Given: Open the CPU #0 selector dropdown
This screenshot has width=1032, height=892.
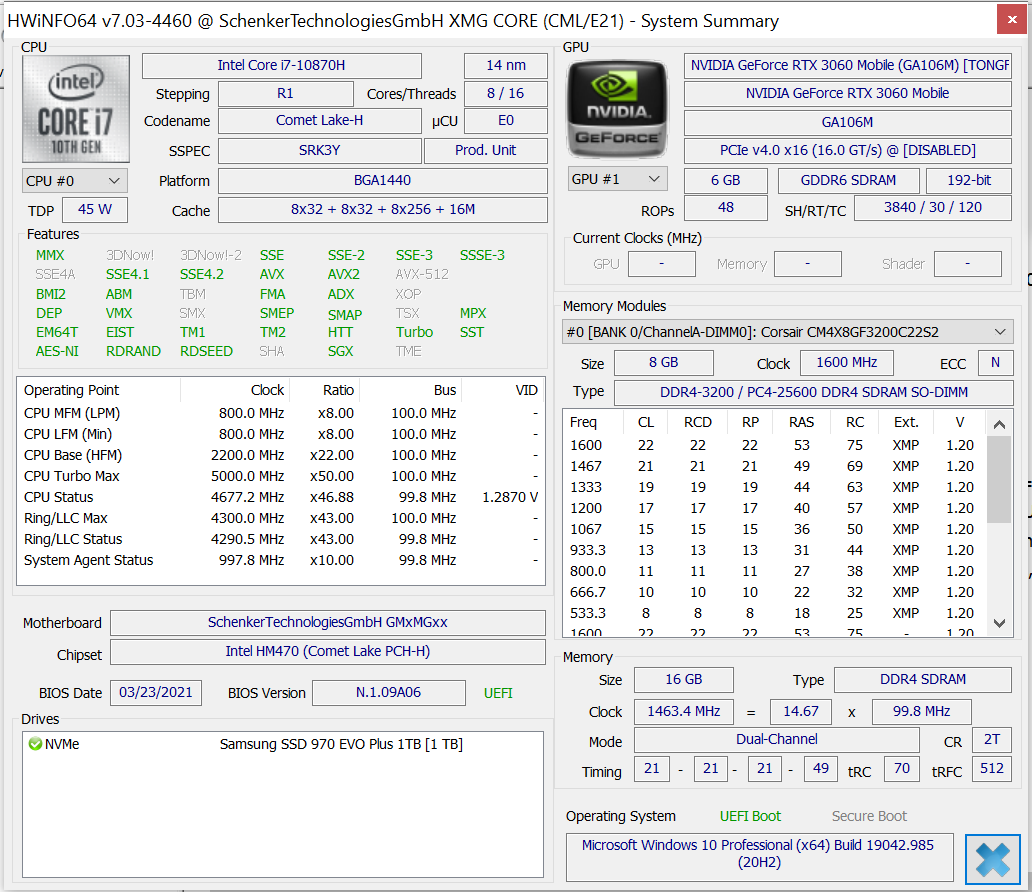Looking at the screenshot, I should click(74, 180).
